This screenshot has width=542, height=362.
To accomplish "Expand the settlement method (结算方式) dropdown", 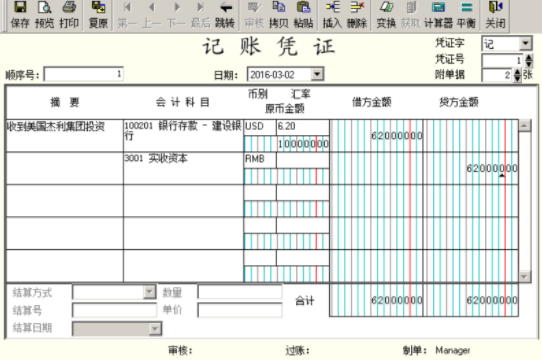I will point(149,293).
